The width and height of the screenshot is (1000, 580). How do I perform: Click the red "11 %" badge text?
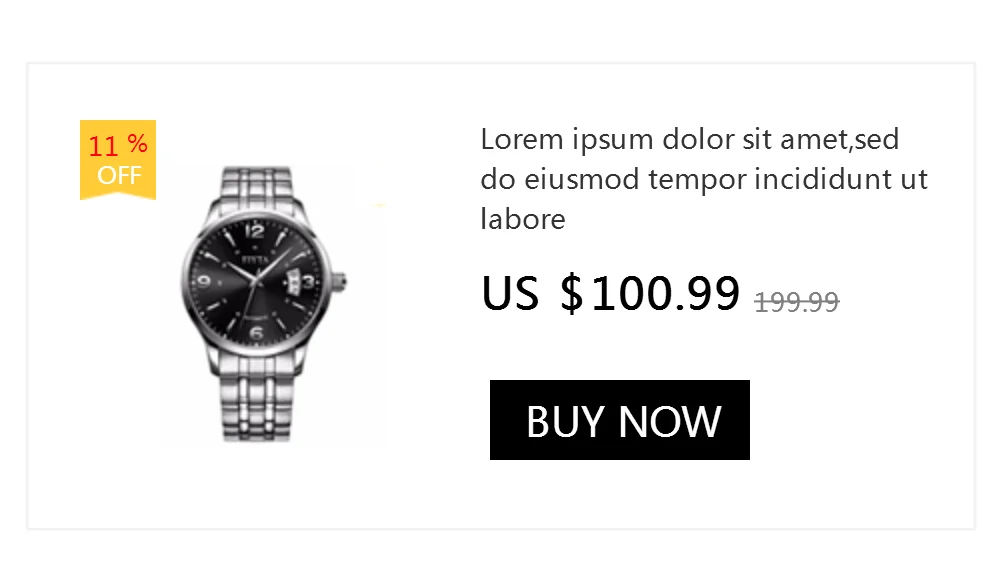coord(118,145)
